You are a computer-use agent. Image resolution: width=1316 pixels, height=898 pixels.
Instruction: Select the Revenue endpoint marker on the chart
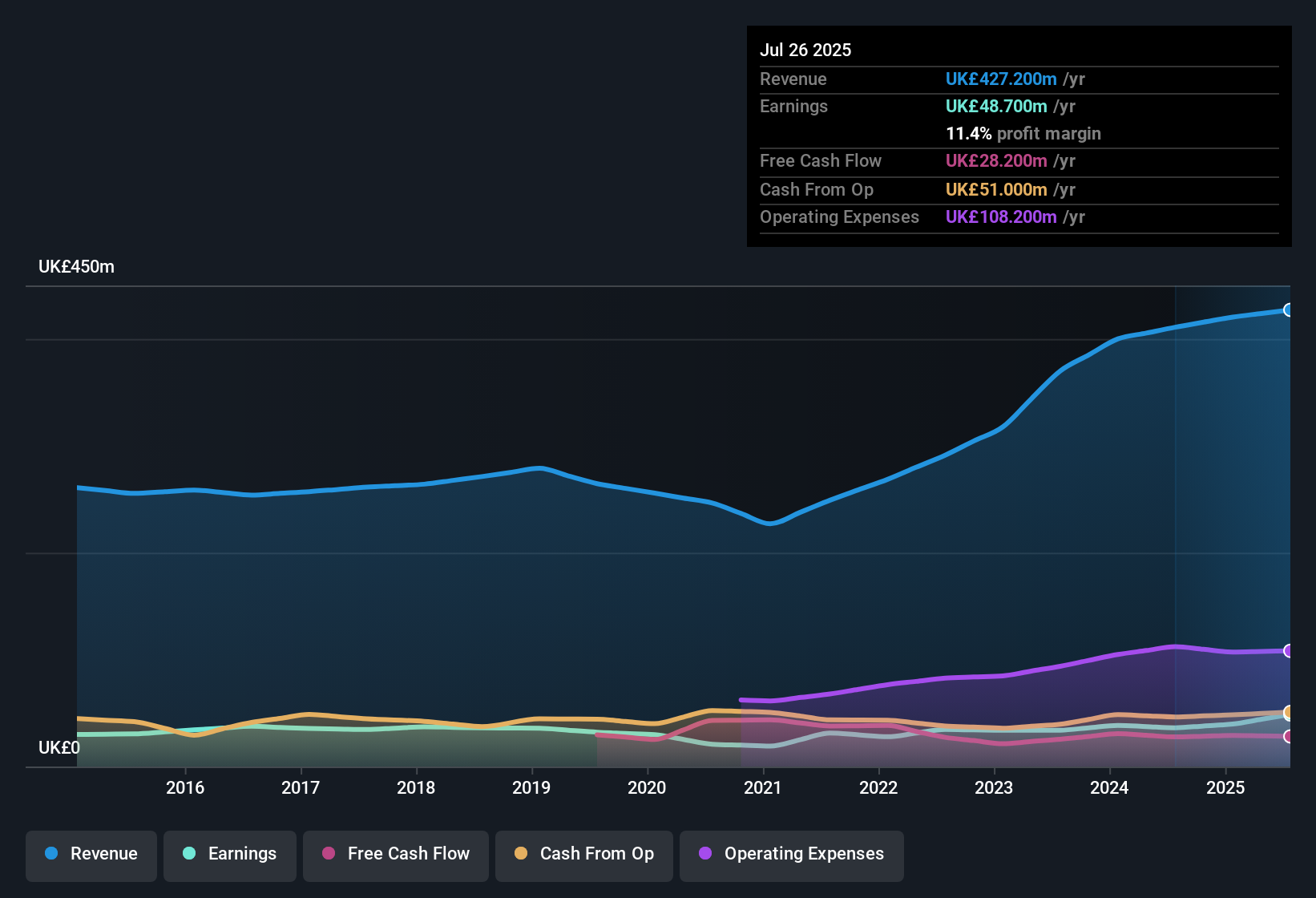pyautogui.click(x=1290, y=309)
